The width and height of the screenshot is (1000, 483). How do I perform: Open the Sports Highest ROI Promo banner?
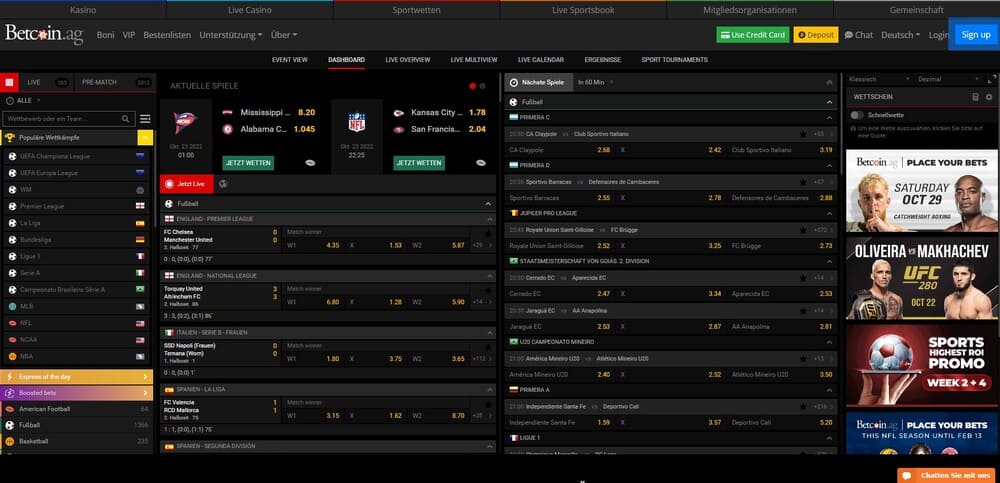[x=922, y=366]
